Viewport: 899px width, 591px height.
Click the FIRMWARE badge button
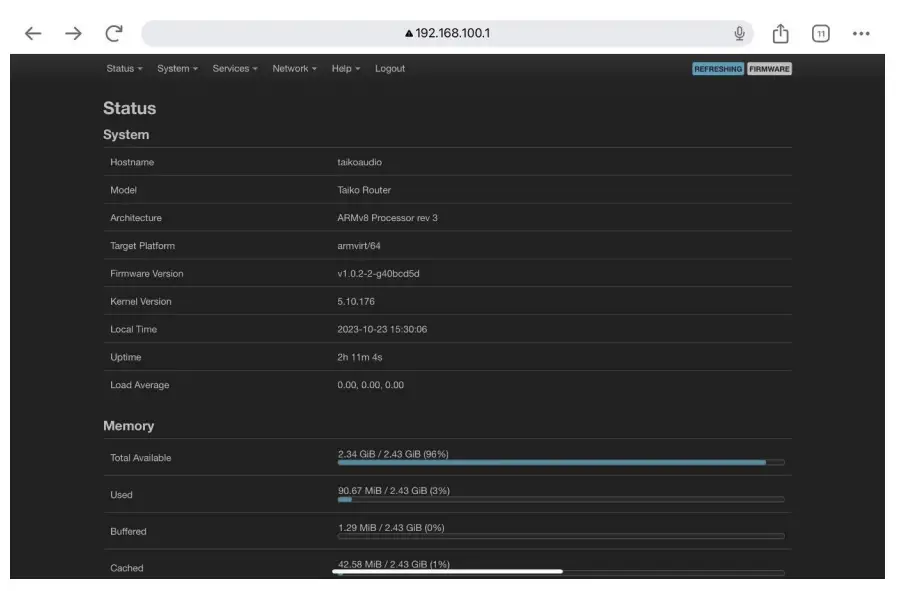(x=769, y=69)
